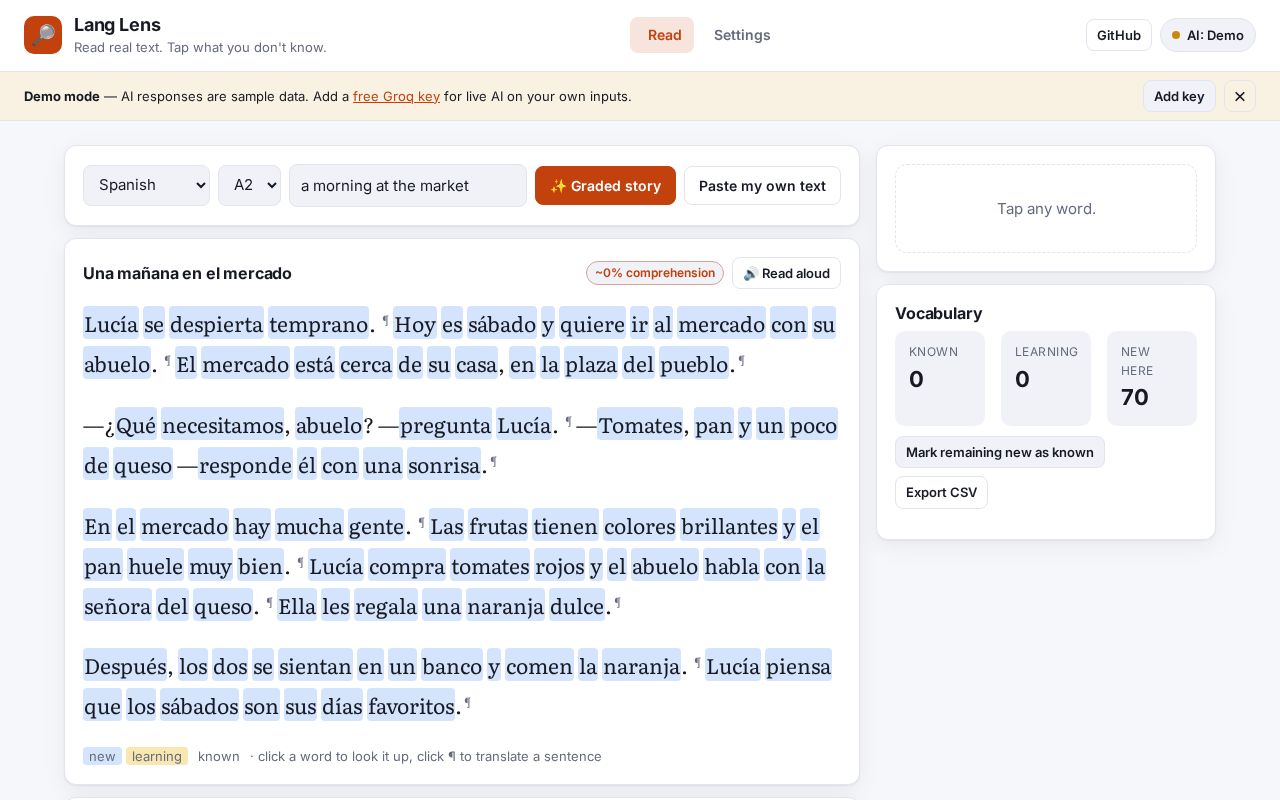Choose Paste my own text
1280x800 pixels.
[x=762, y=185]
